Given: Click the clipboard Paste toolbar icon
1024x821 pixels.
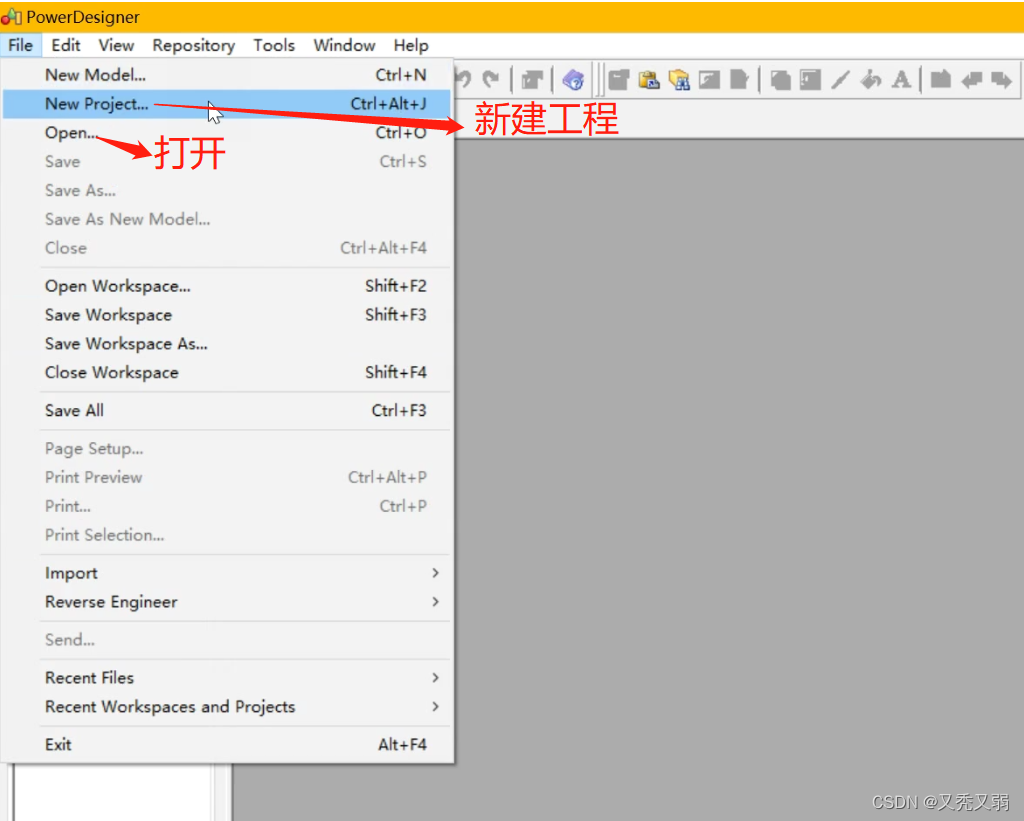Looking at the screenshot, I should click(648, 80).
